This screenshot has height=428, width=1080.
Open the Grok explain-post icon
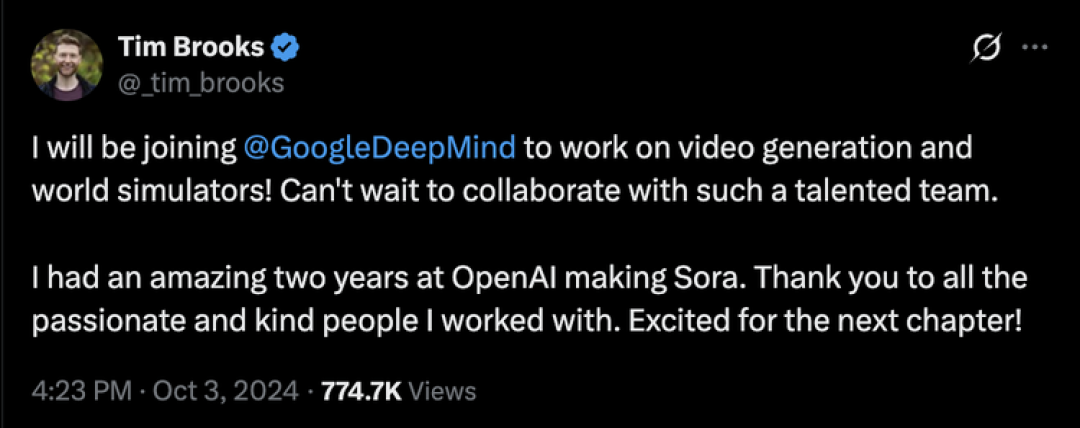[x=986, y=49]
